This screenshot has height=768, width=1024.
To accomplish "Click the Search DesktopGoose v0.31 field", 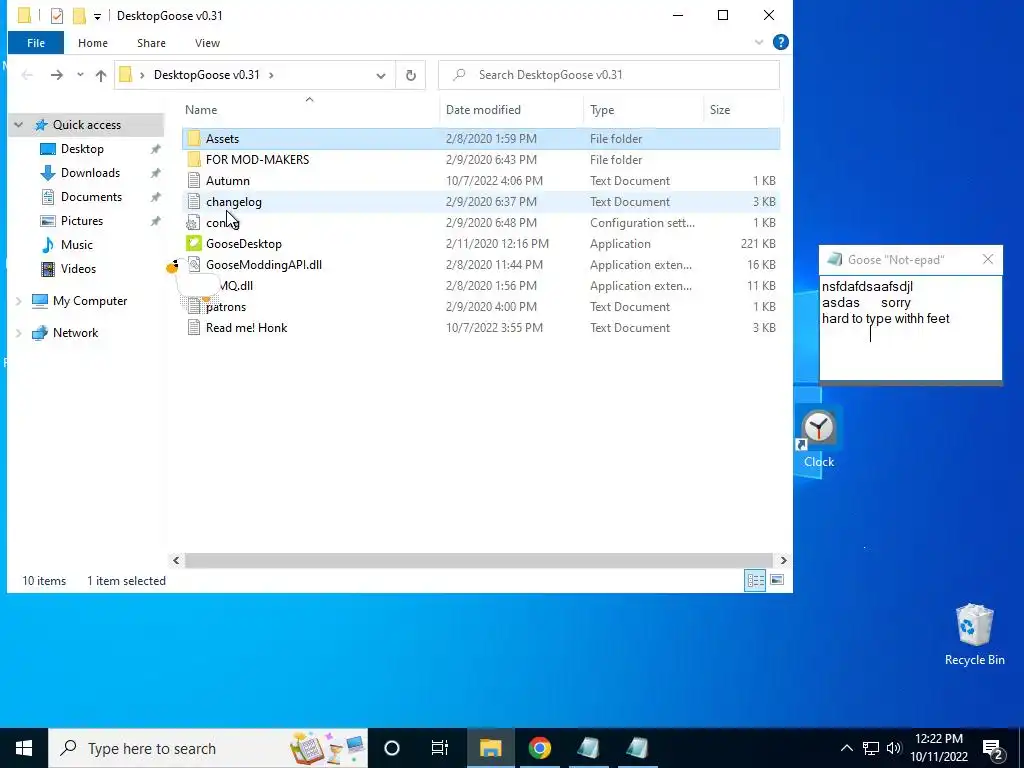I will (x=609, y=75).
